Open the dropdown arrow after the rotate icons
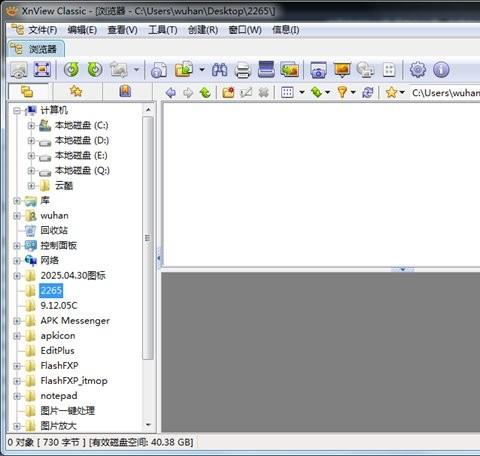The width and height of the screenshot is (480, 456). [x=136, y=70]
